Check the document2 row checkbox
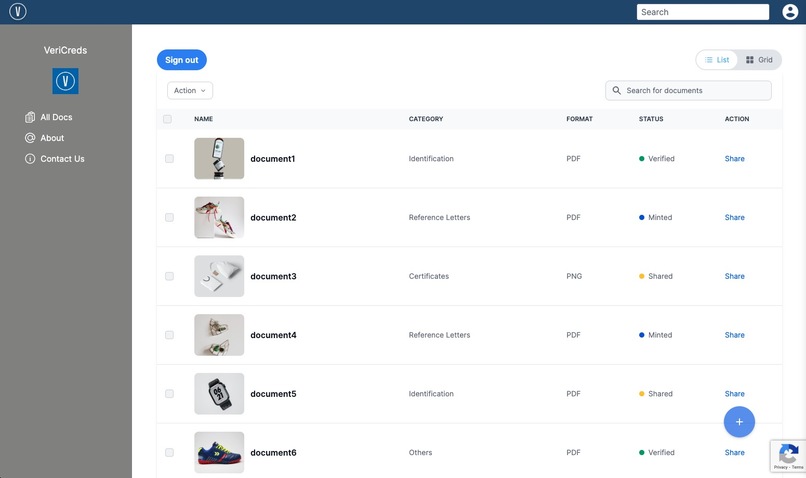The image size is (806, 478). click(x=169, y=217)
